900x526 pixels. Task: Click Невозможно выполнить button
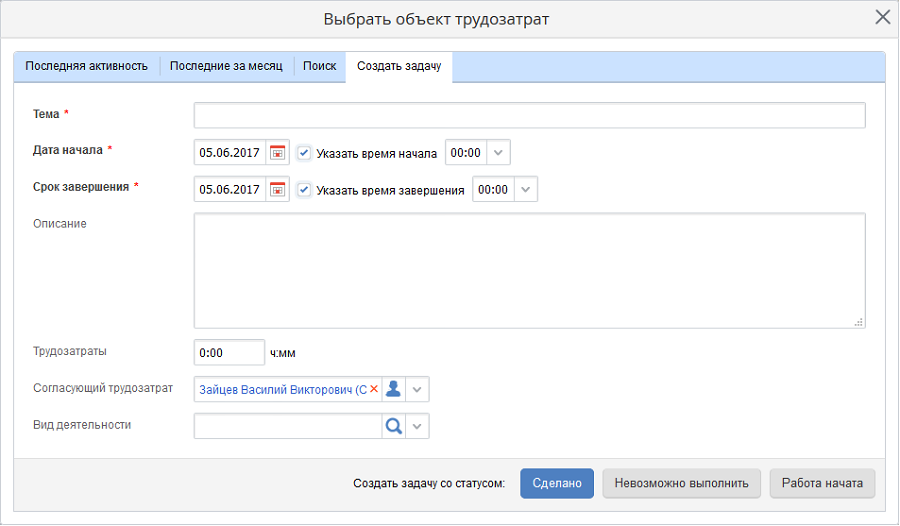(x=681, y=483)
